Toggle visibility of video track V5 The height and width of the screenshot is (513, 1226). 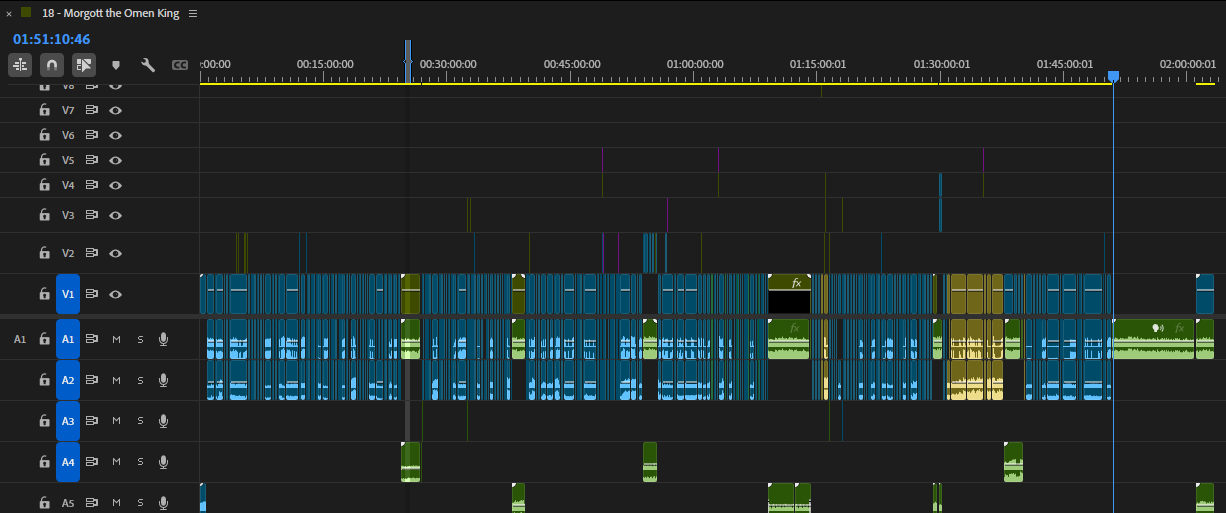116,160
